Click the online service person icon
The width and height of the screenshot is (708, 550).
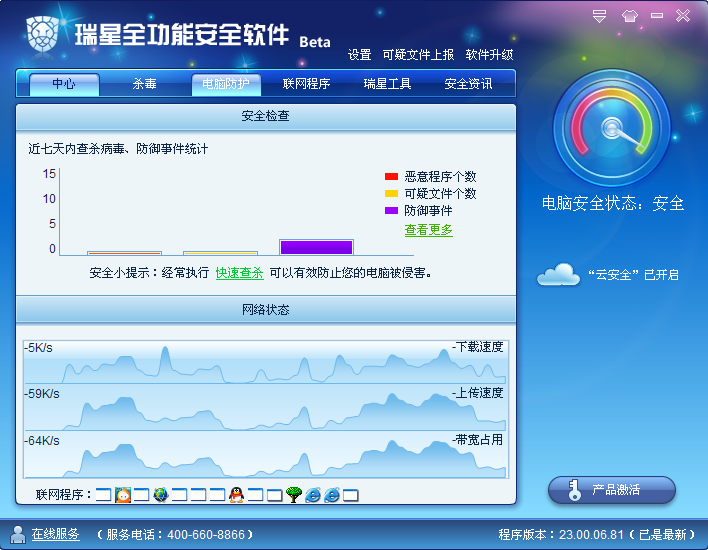[18, 535]
